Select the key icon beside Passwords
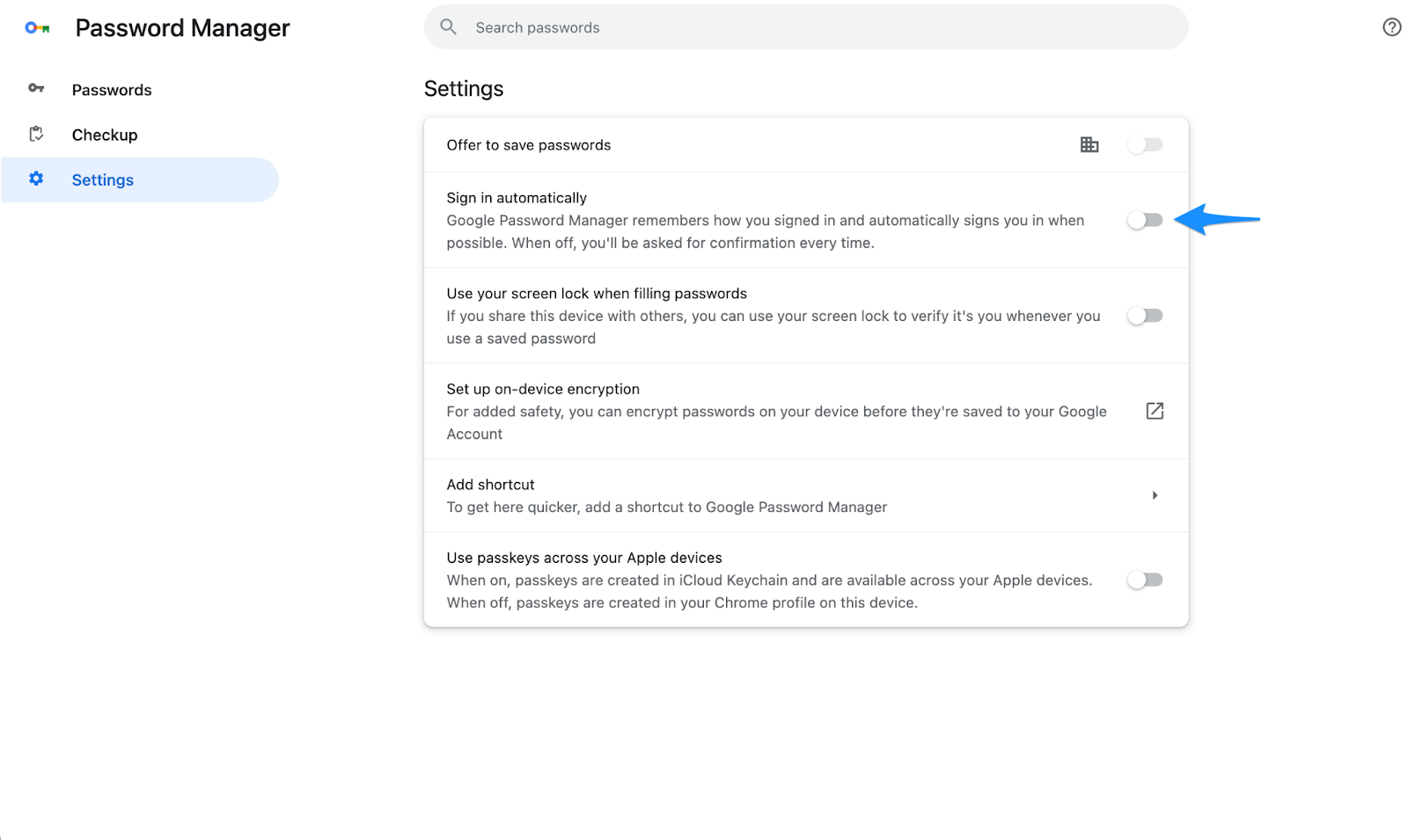1408x840 pixels. (x=36, y=88)
